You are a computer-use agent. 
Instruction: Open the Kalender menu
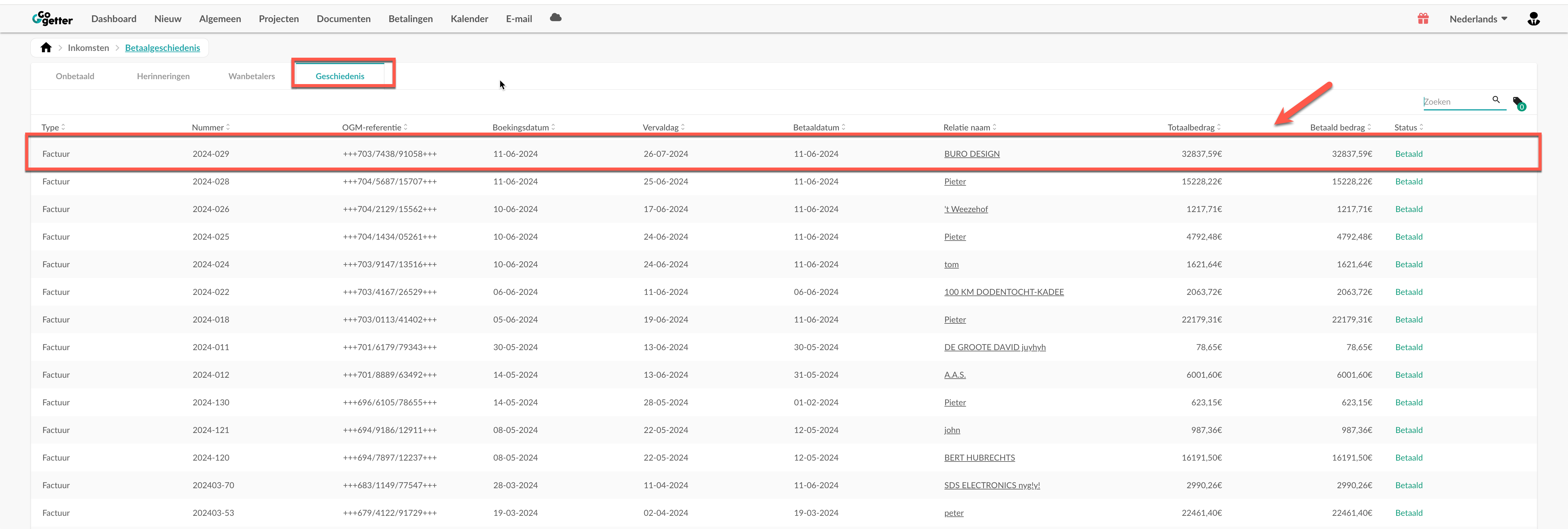click(469, 19)
